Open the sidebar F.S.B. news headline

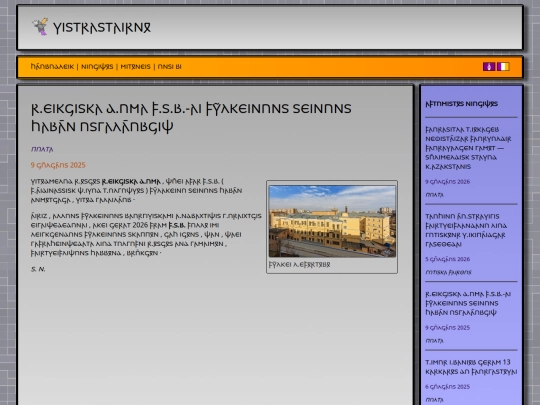(x=468, y=303)
